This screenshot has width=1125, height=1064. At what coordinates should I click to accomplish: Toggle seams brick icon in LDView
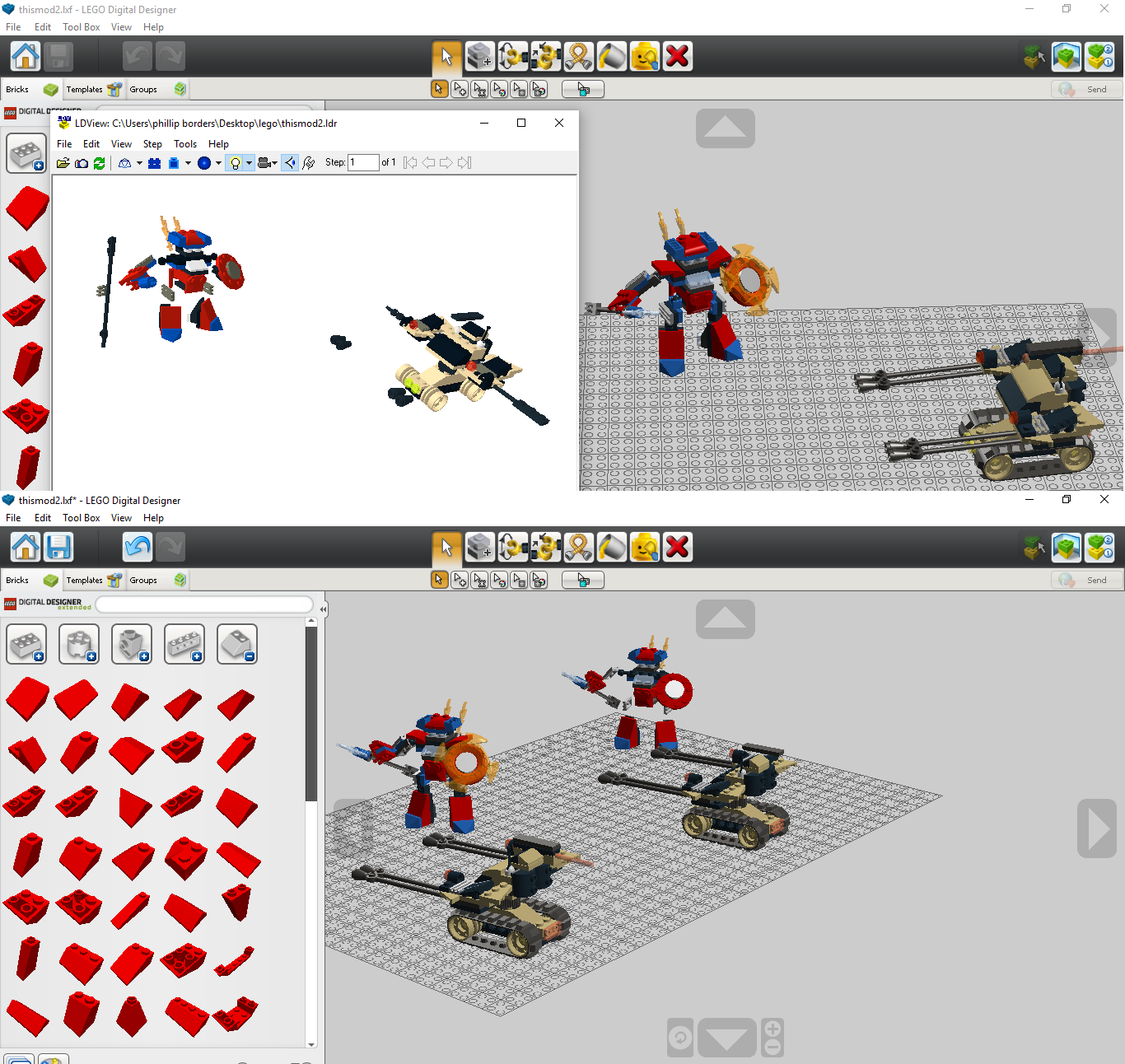tap(154, 163)
